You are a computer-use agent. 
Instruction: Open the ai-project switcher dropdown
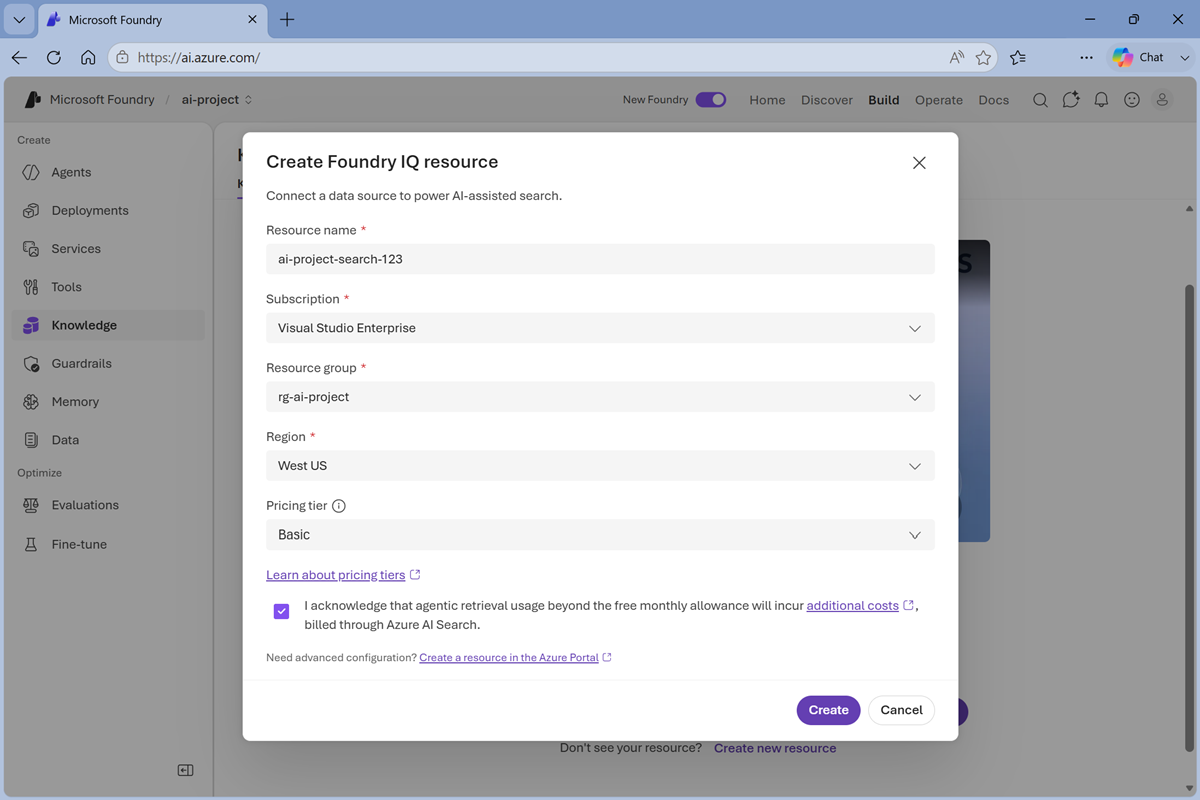217,100
